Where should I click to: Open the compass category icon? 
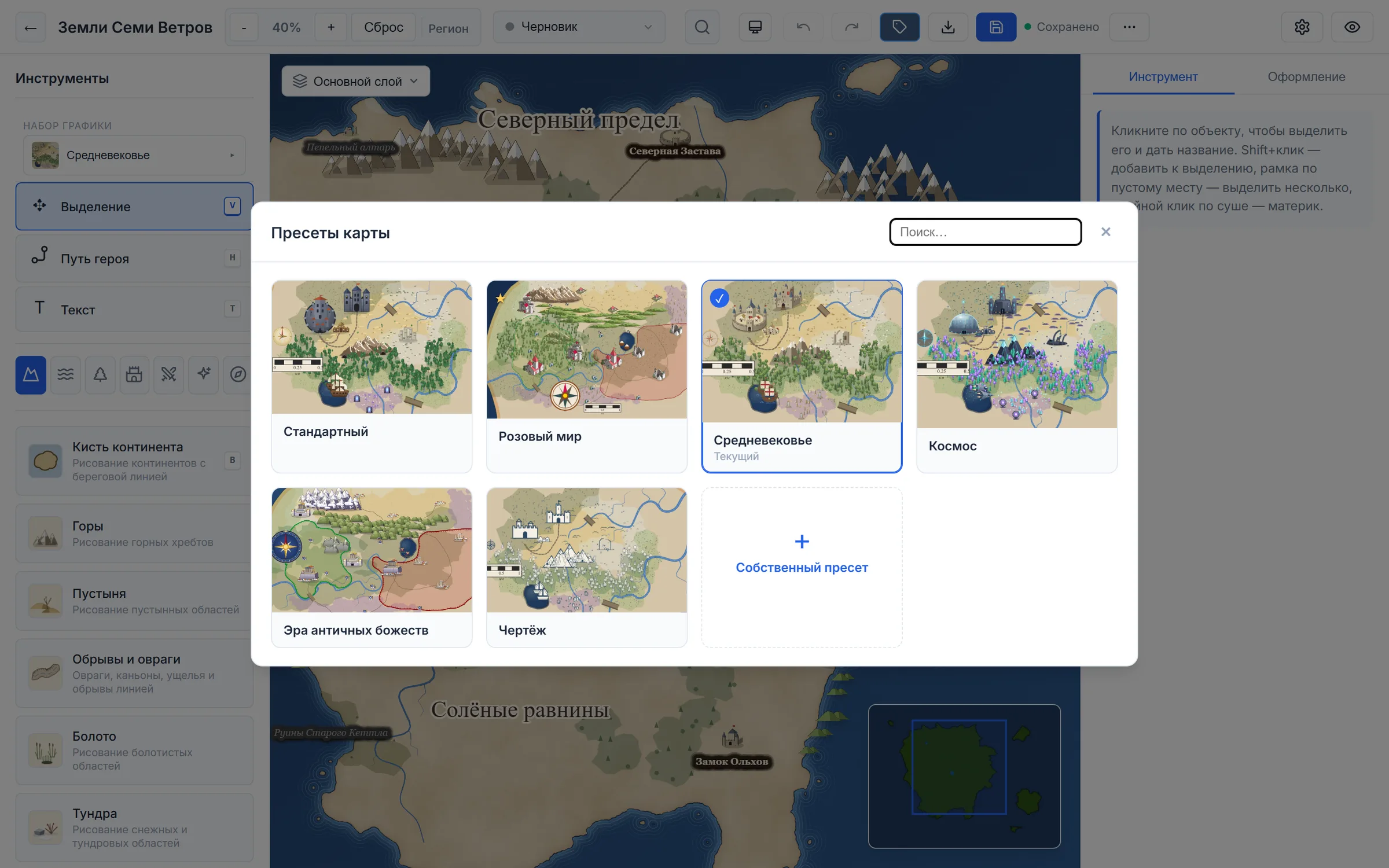point(238,375)
